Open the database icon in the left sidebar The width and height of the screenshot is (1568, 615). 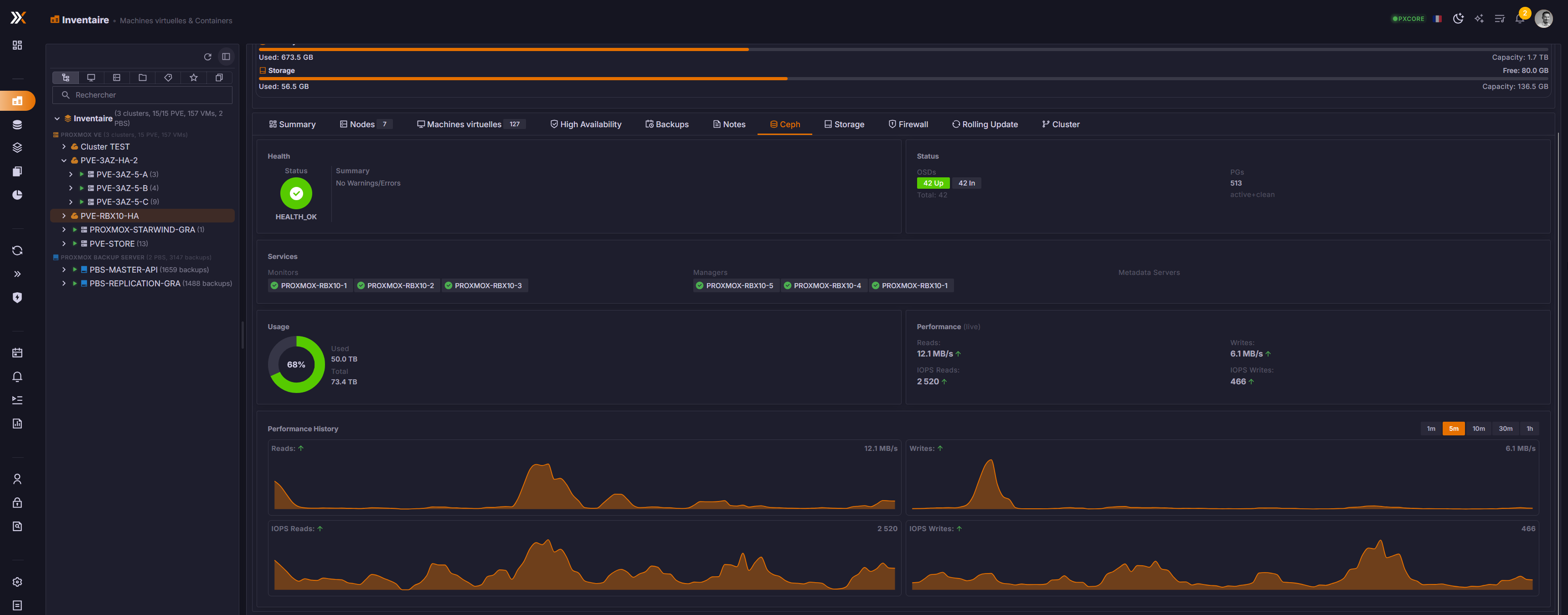[17, 124]
